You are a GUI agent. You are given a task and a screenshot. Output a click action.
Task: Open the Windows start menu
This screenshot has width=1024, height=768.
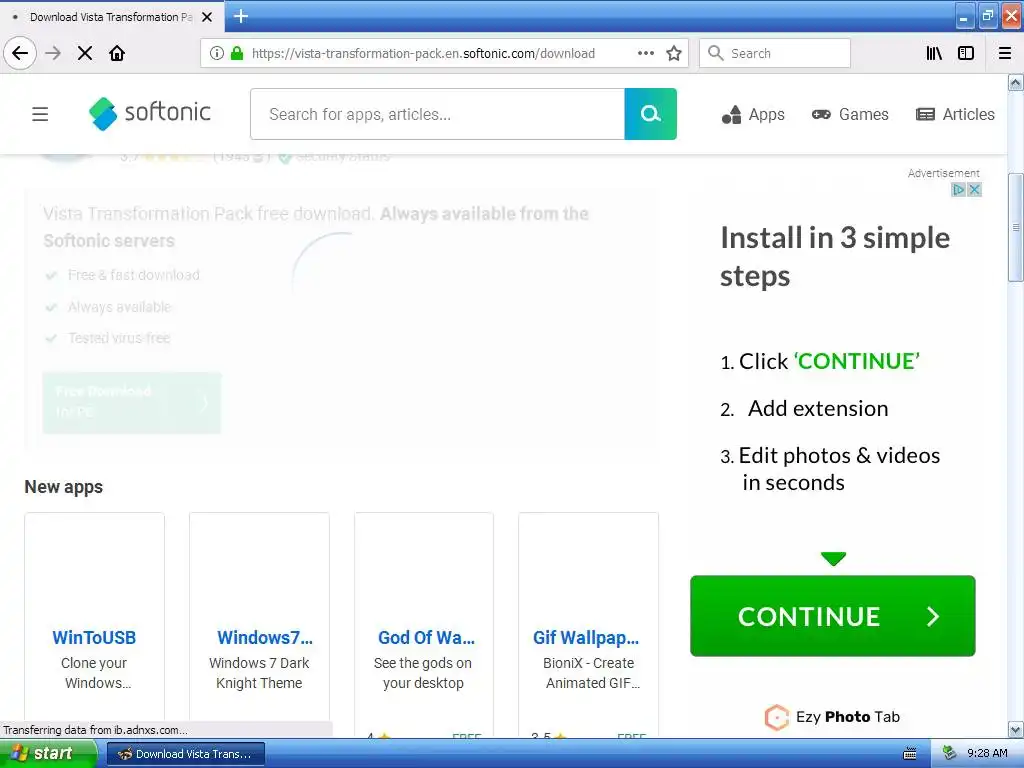47,754
